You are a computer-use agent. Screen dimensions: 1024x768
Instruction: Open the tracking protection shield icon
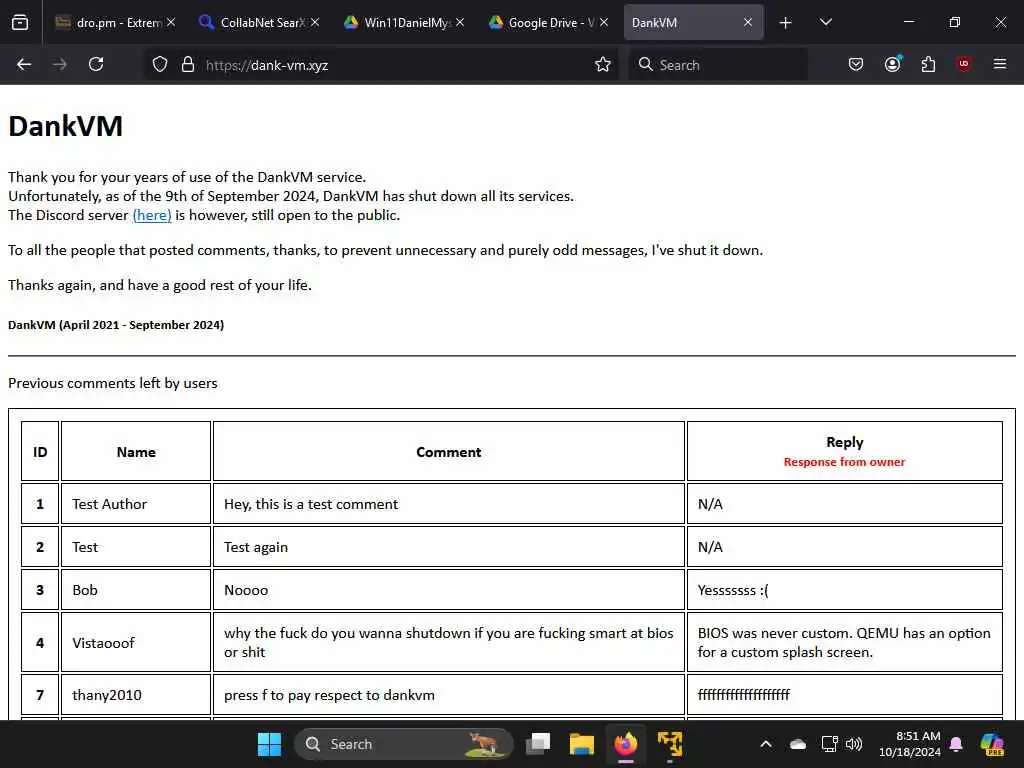click(x=160, y=65)
